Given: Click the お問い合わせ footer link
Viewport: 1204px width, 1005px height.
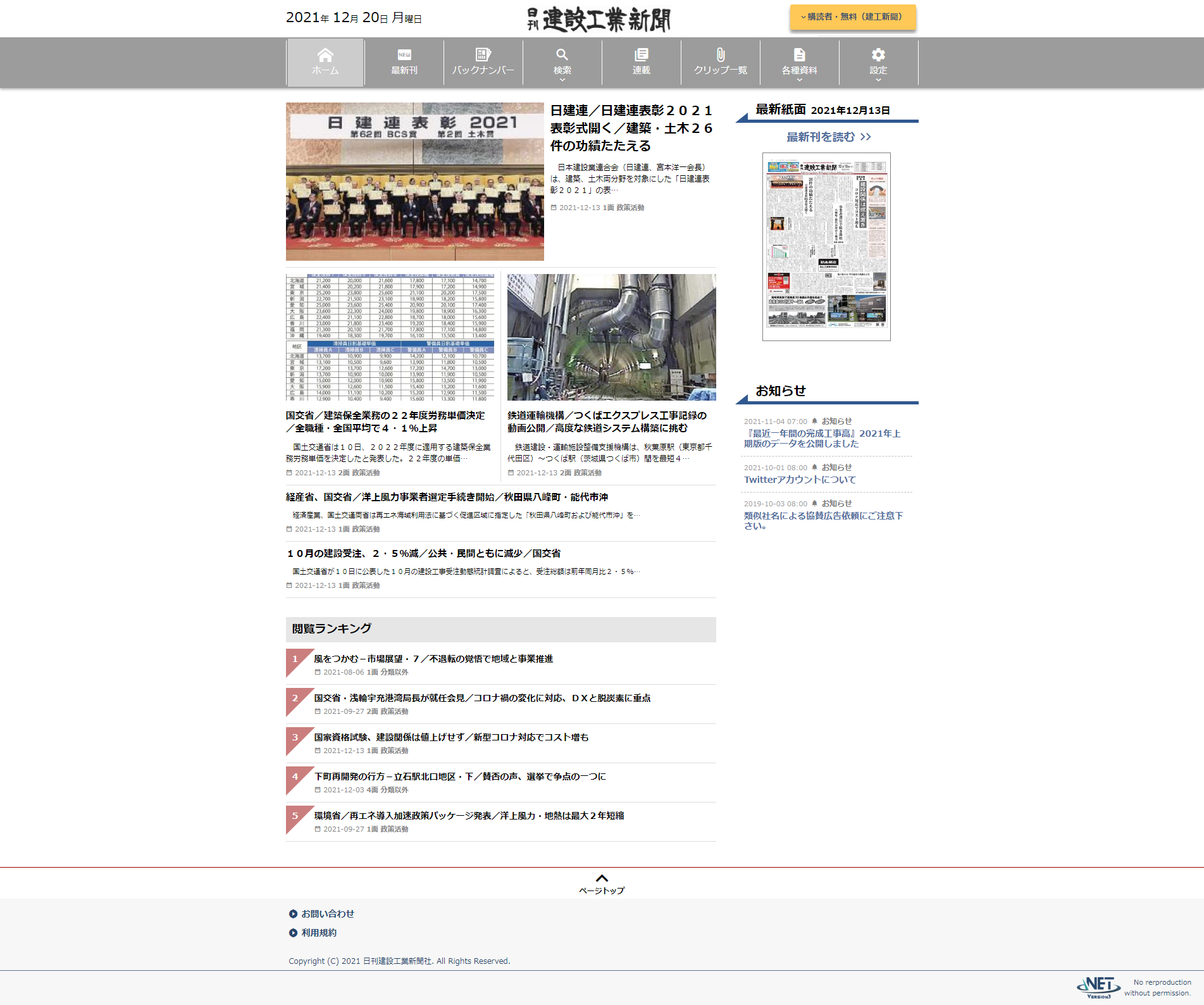Looking at the screenshot, I should pyautogui.click(x=328, y=914).
